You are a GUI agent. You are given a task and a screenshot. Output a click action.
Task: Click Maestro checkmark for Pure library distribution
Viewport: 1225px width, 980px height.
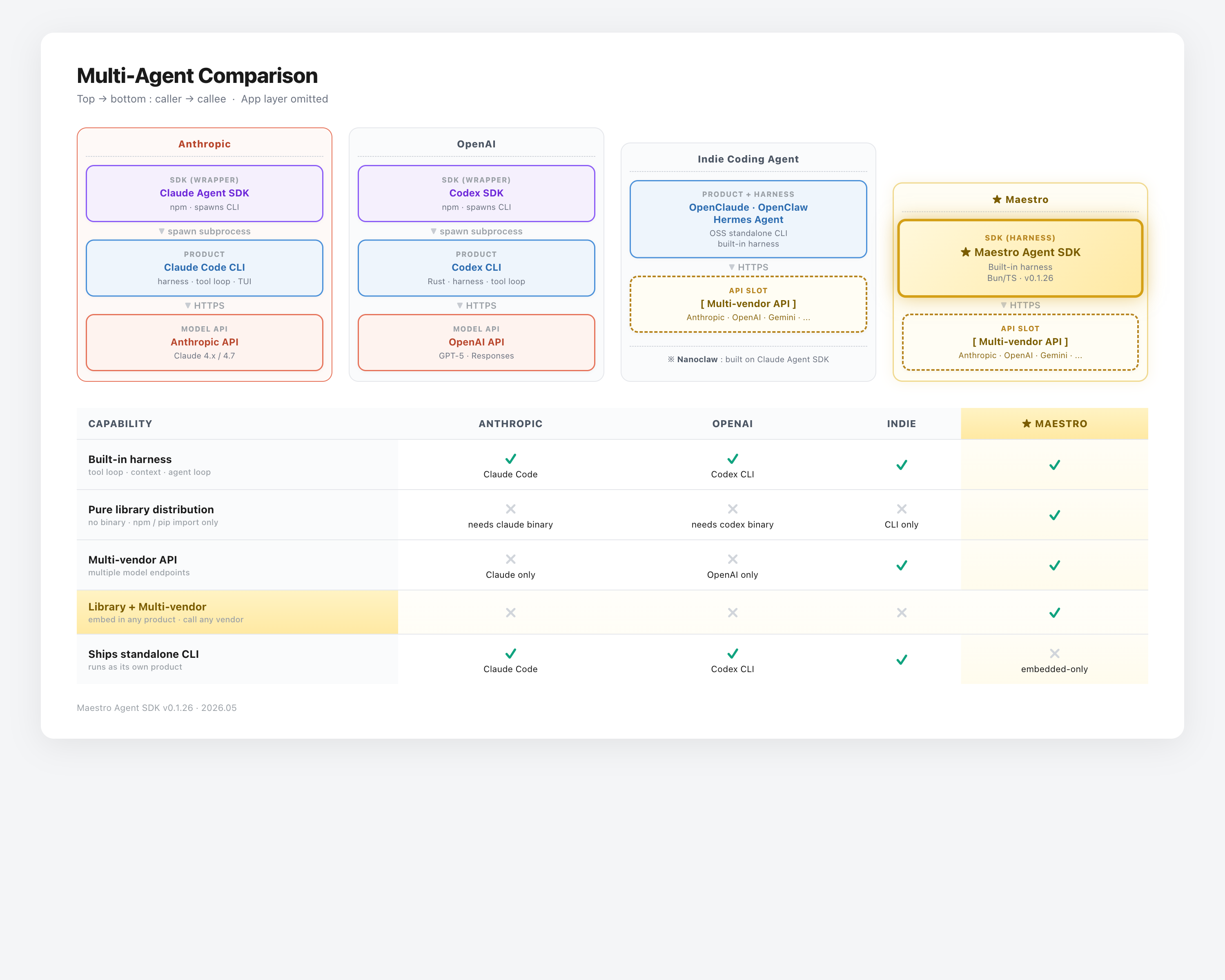coord(1055,515)
